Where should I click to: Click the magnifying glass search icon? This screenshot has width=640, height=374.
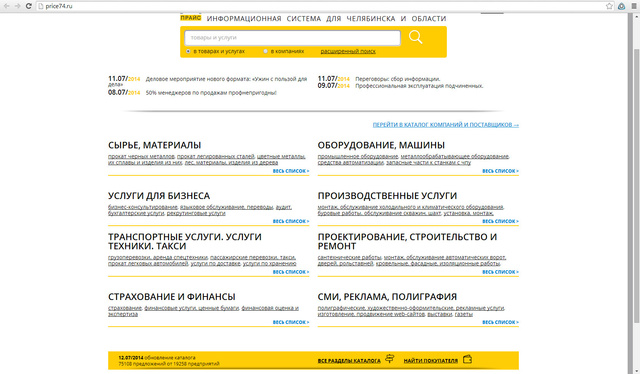click(416, 37)
